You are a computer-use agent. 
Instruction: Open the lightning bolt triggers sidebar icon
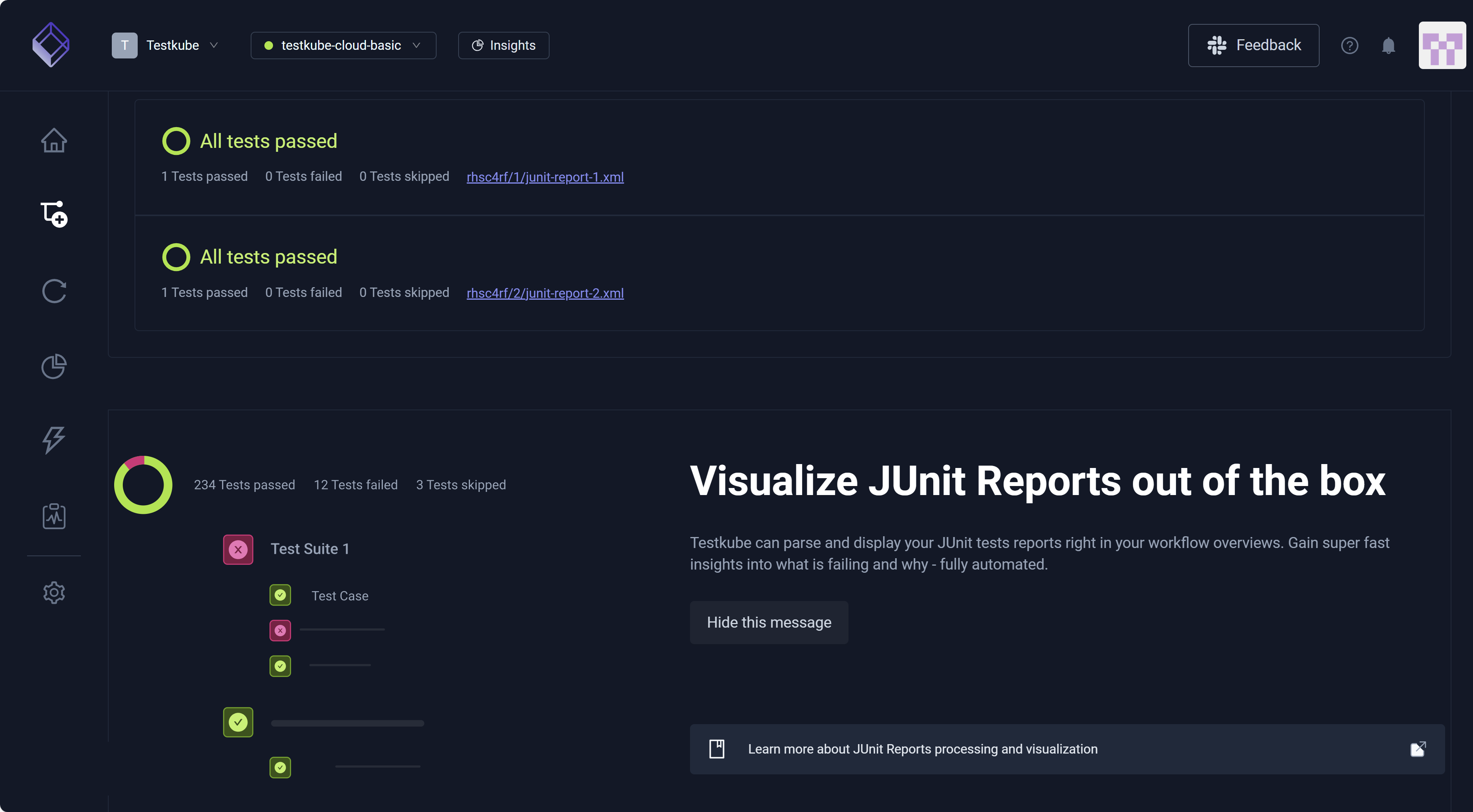tap(54, 440)
